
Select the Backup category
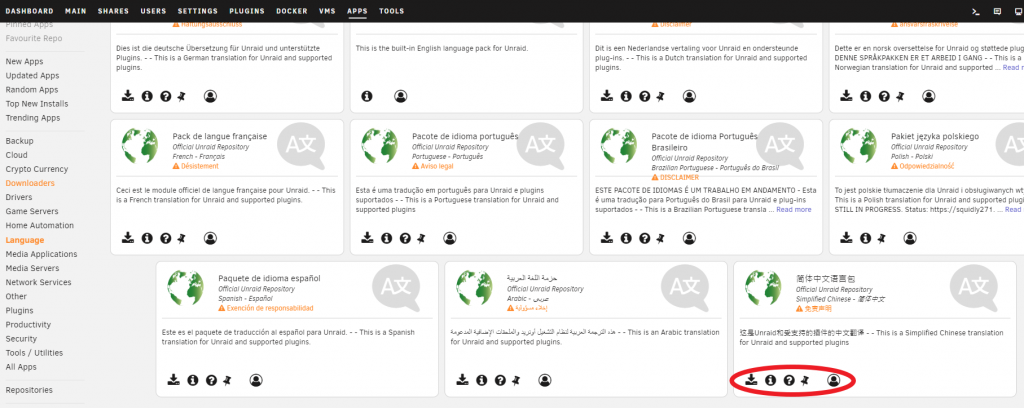coord(20,141)
